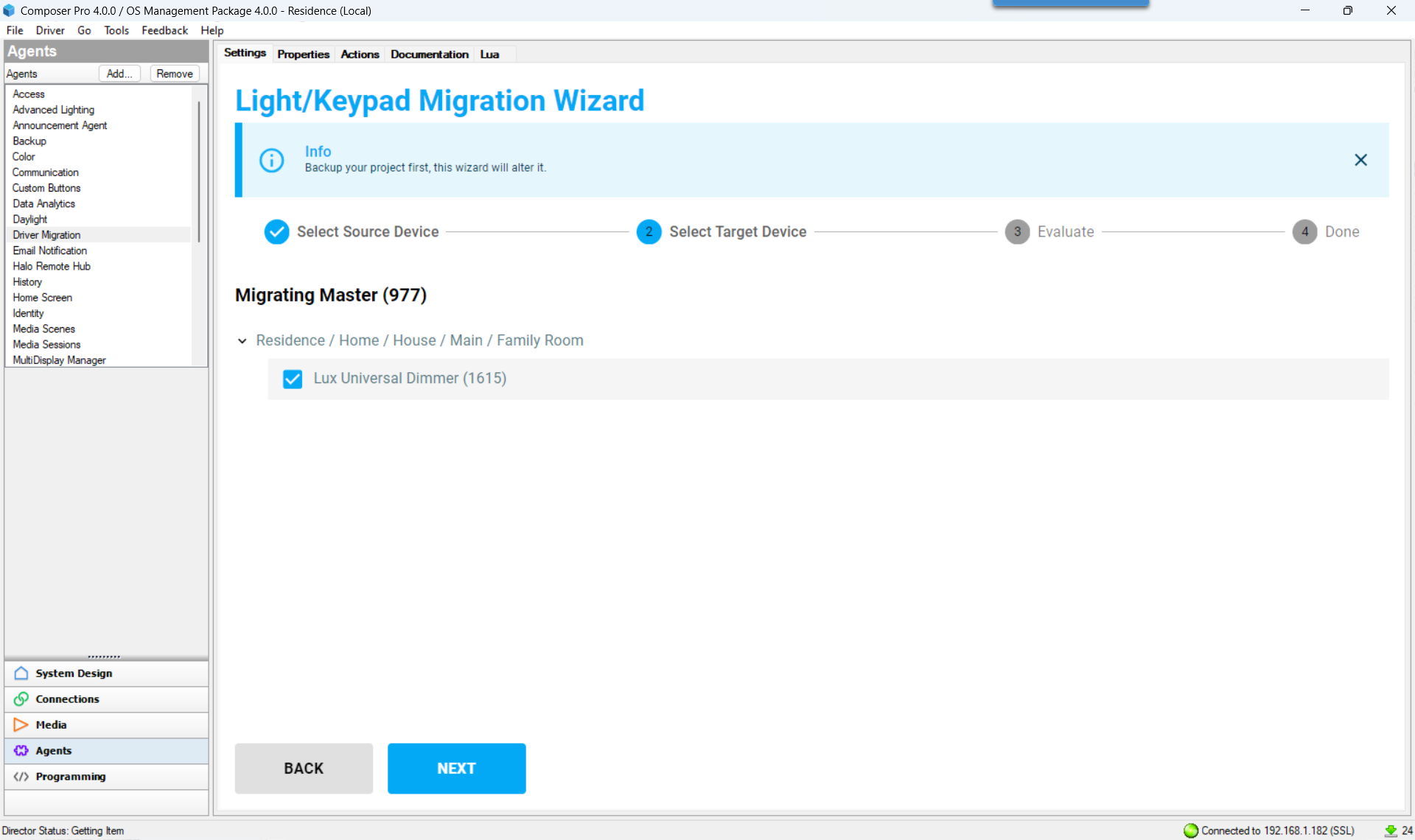Click the green download arrow status icon

(x=1391, y=830)
